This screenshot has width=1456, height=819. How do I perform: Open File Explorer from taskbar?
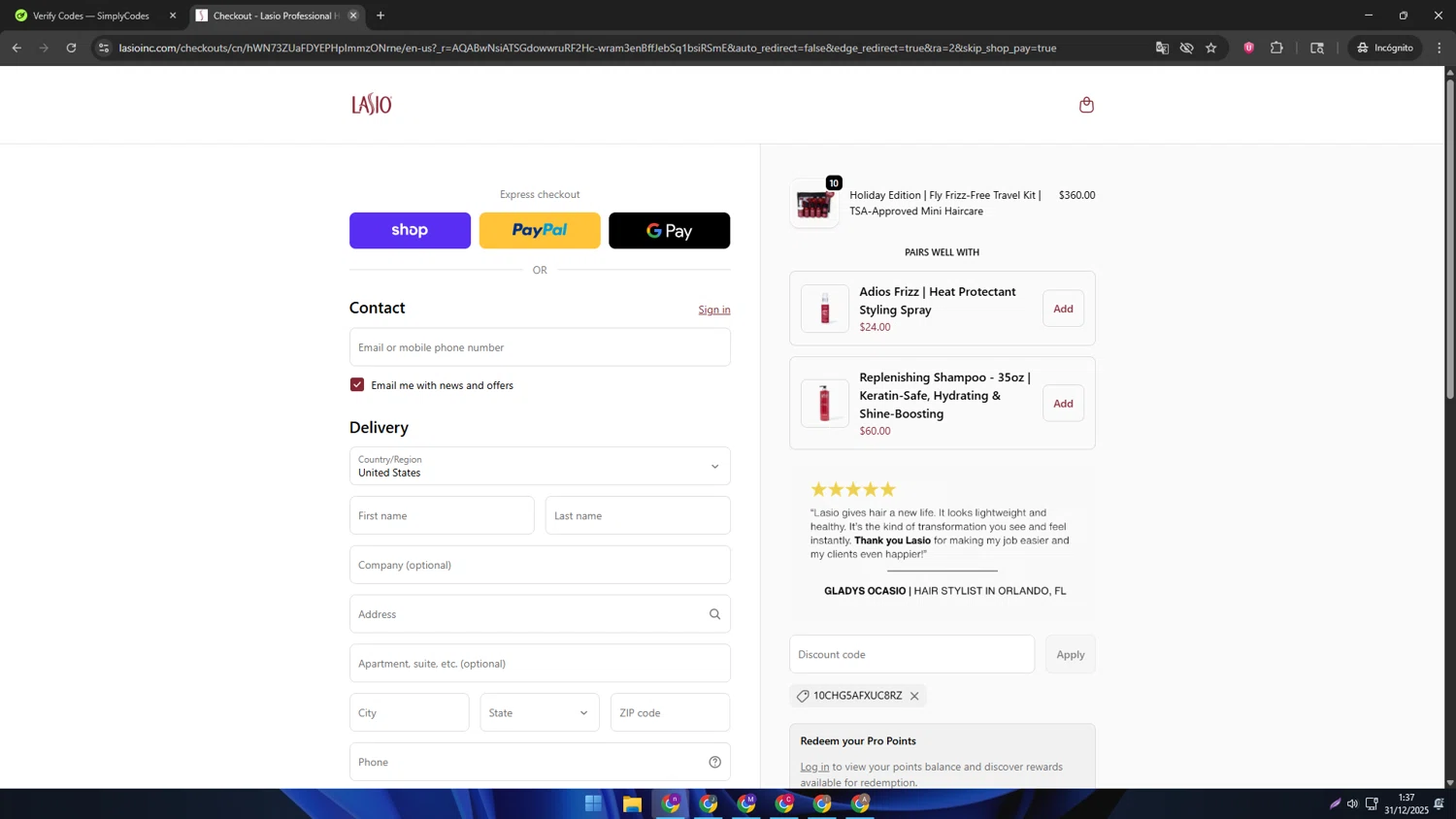click(x=632, y=803)
